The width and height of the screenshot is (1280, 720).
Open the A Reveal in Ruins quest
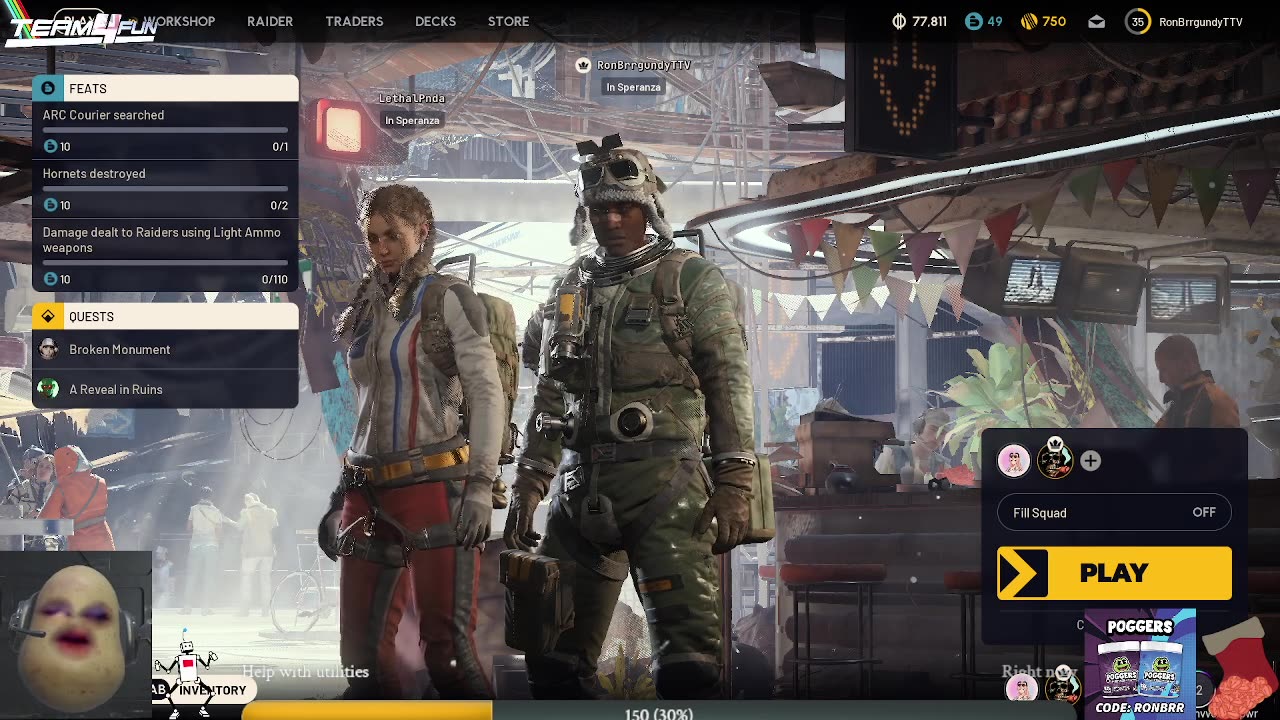click(165, 389)
